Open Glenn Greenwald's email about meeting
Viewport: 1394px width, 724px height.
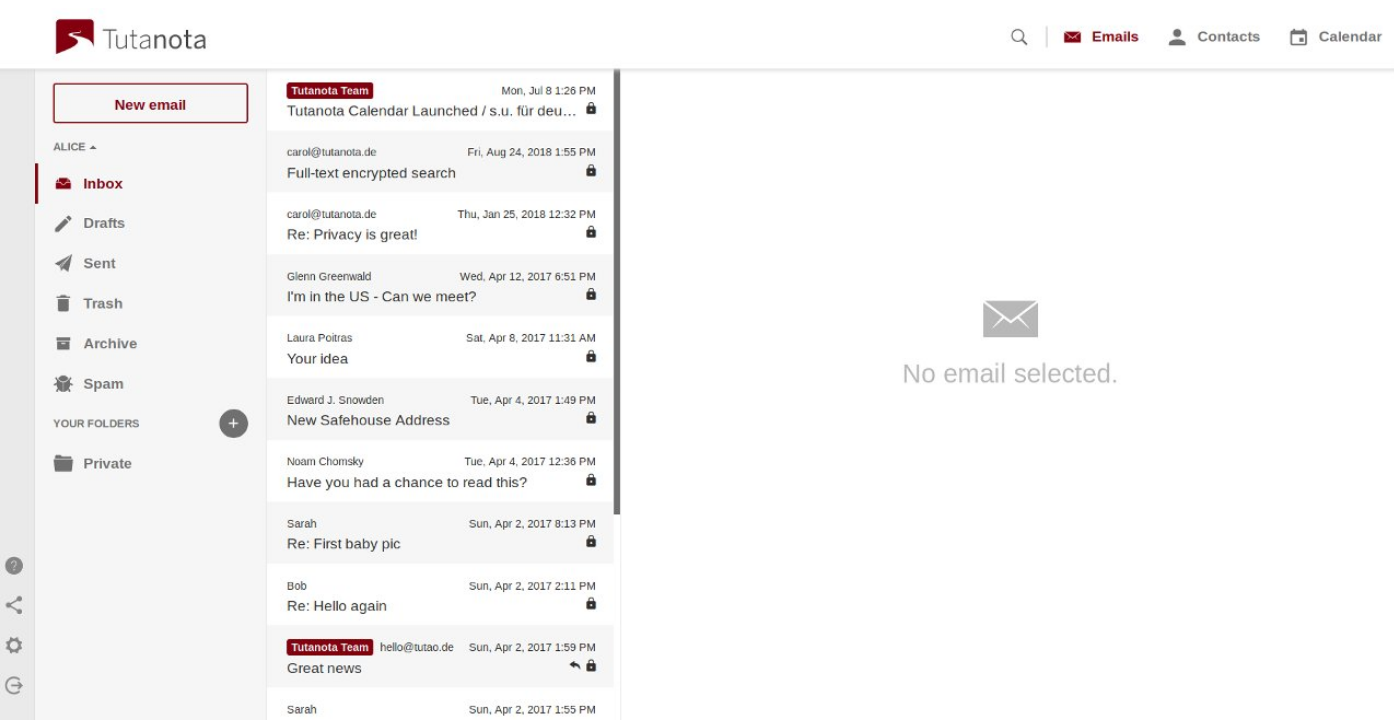tap(441, 286)
